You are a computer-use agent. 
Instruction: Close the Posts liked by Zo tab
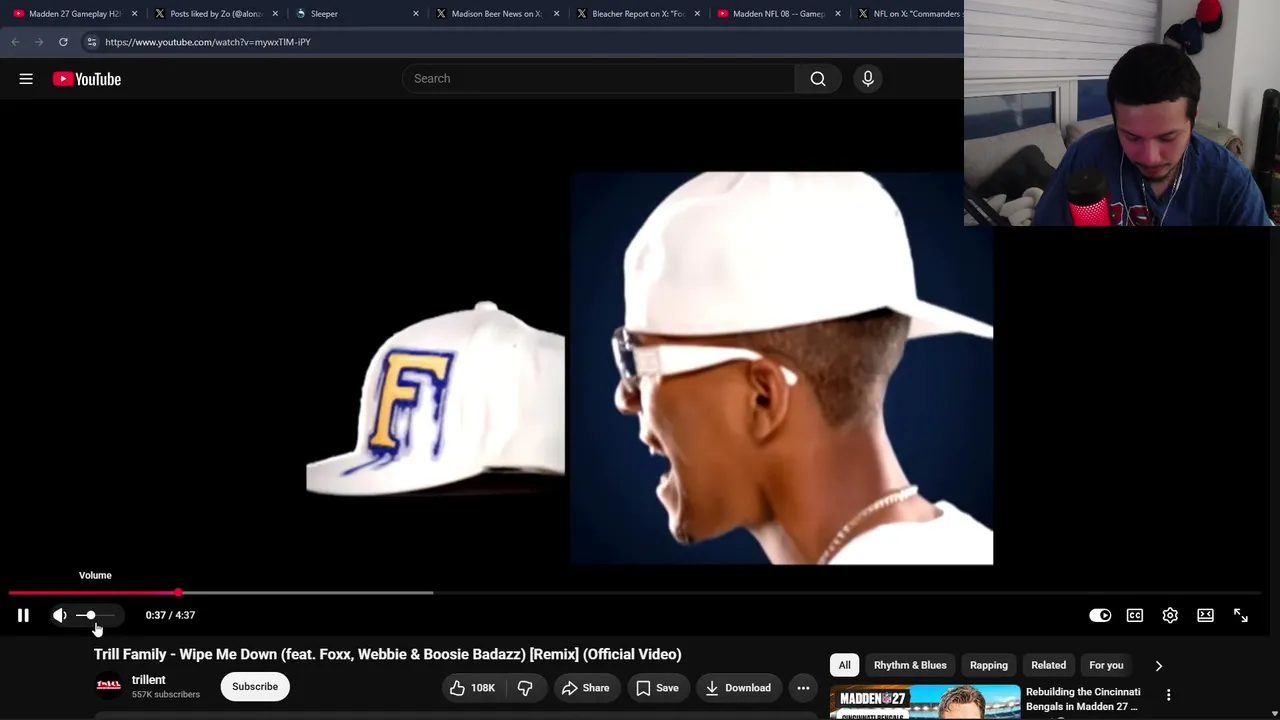tap(275, 14)
